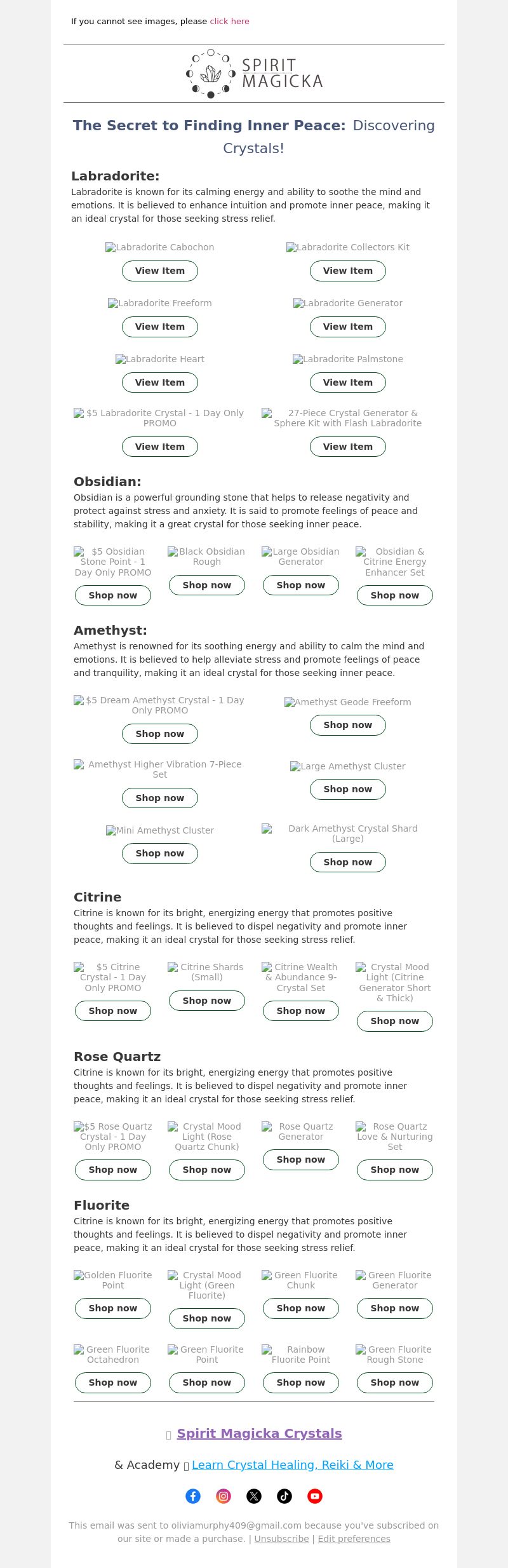Image resolution: width=508 pixels, height=1568 pixels.
Task: Click the Spirit Magicka logo
Action: 254,73
